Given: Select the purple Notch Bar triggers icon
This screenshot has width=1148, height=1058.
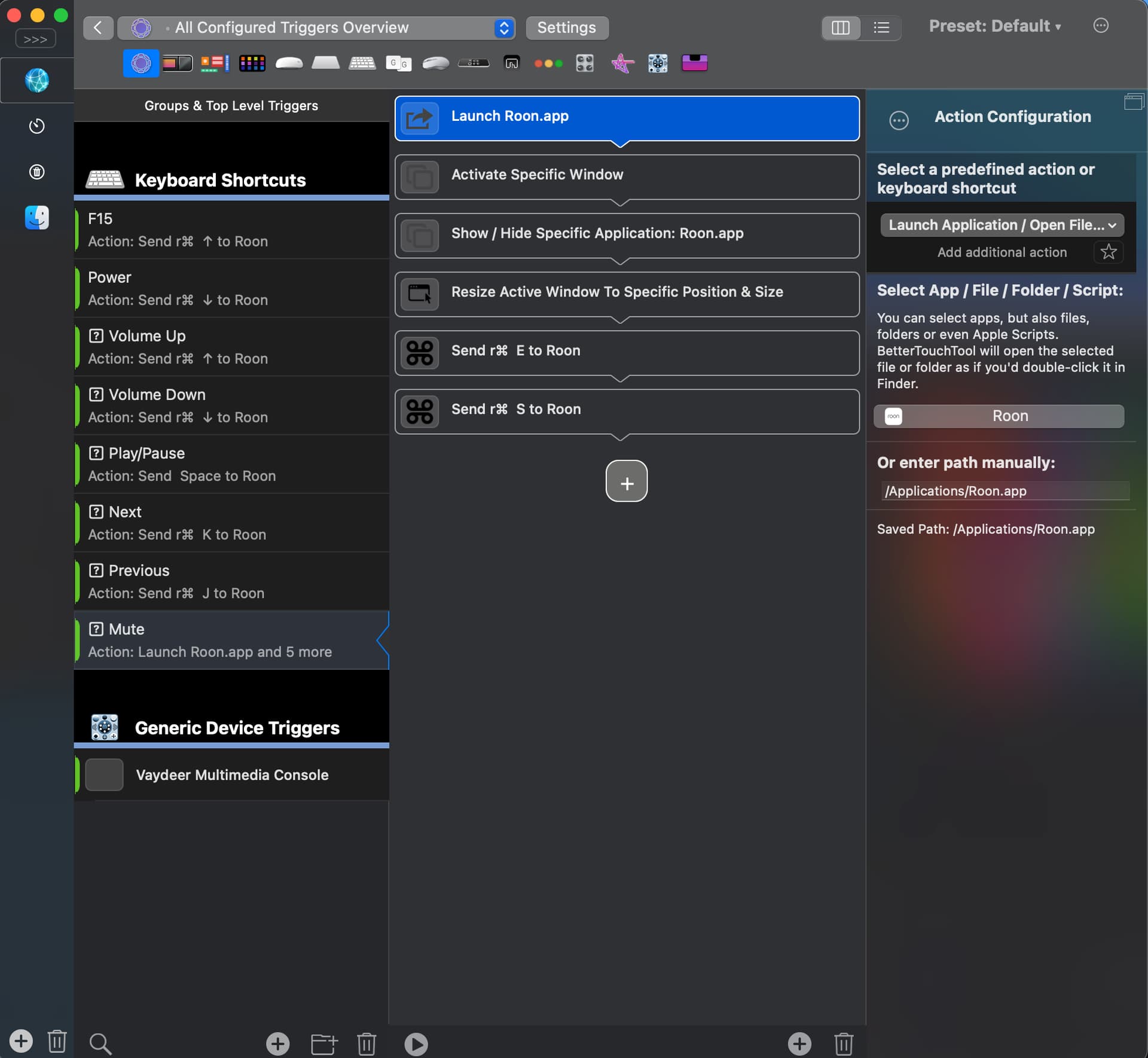Looking at the screenshot, I should tap(695, 63).
